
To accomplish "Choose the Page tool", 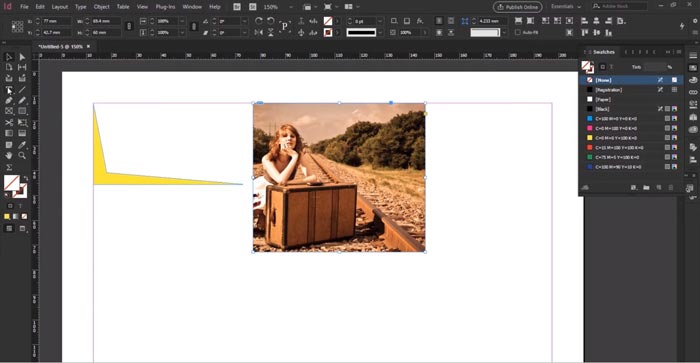I will coord(8,67).
